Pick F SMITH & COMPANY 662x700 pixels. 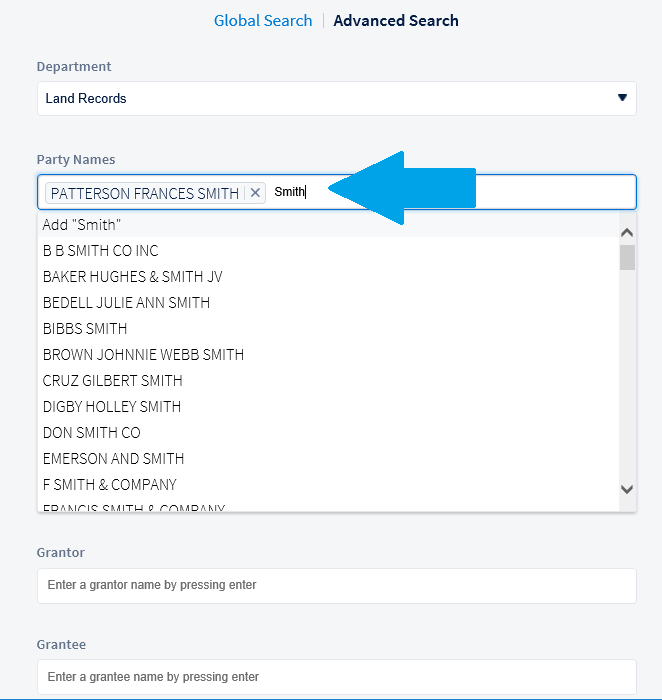click(110, 485)
